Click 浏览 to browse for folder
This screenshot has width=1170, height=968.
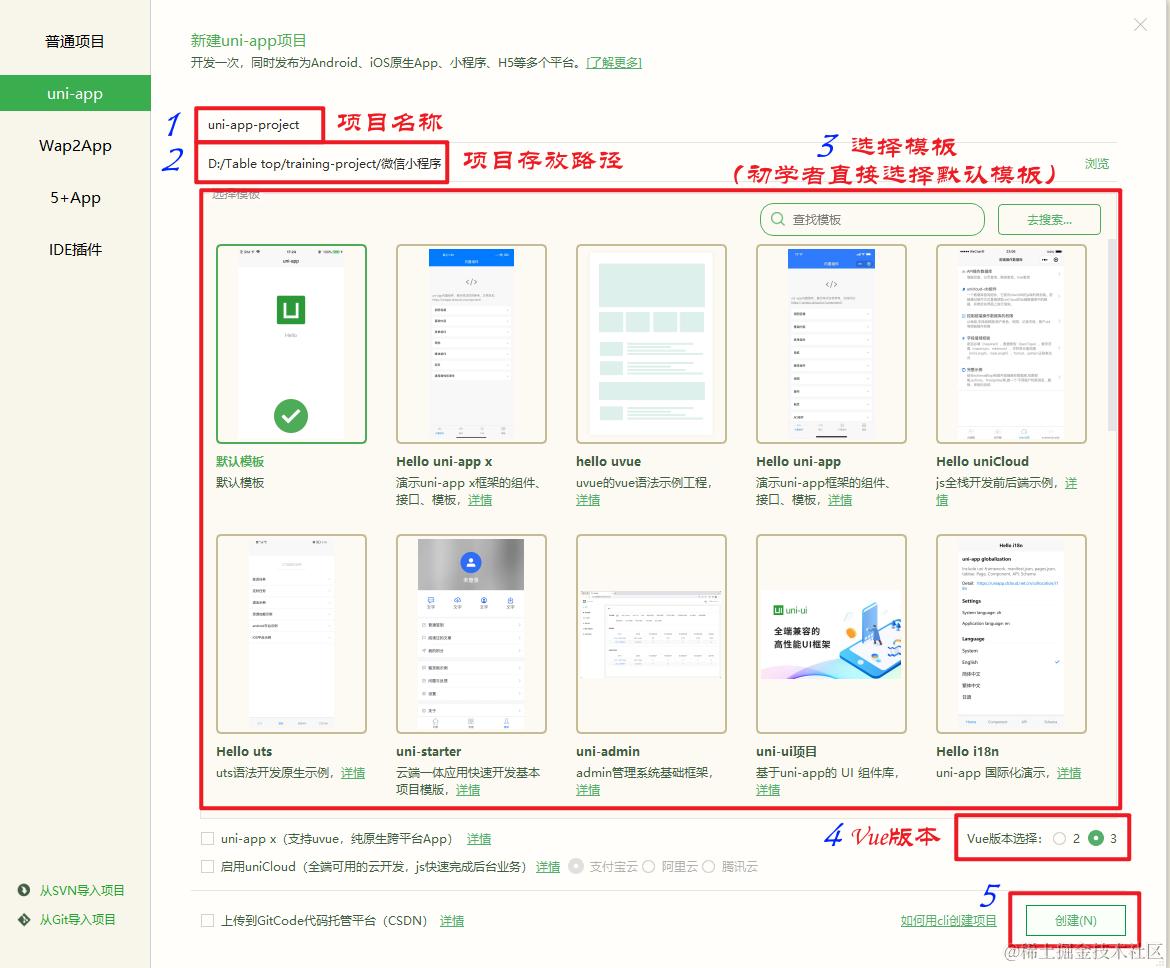coord(1096,163)
